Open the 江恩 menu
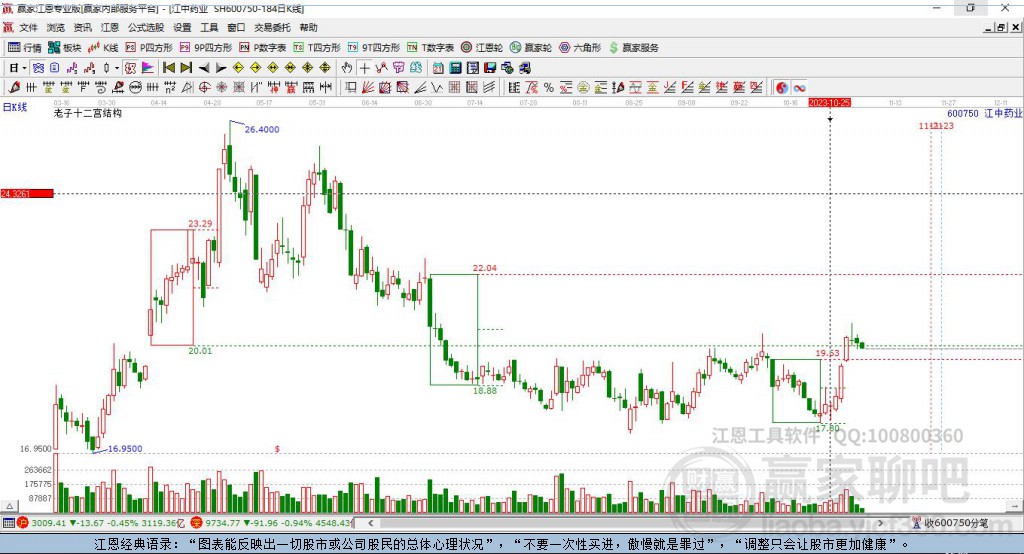 [110, 27]
